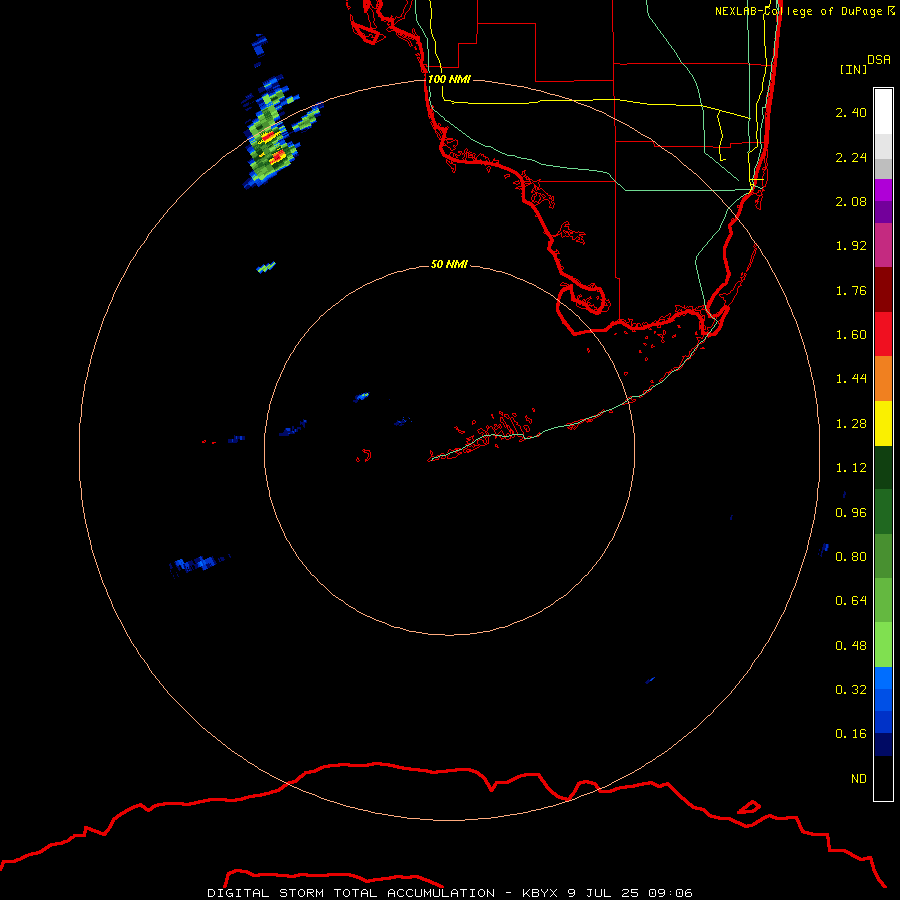This screenshot has width=900, height=900.
Task: Click the 100 NMI range ring label
Action: (x=449, y=79)
